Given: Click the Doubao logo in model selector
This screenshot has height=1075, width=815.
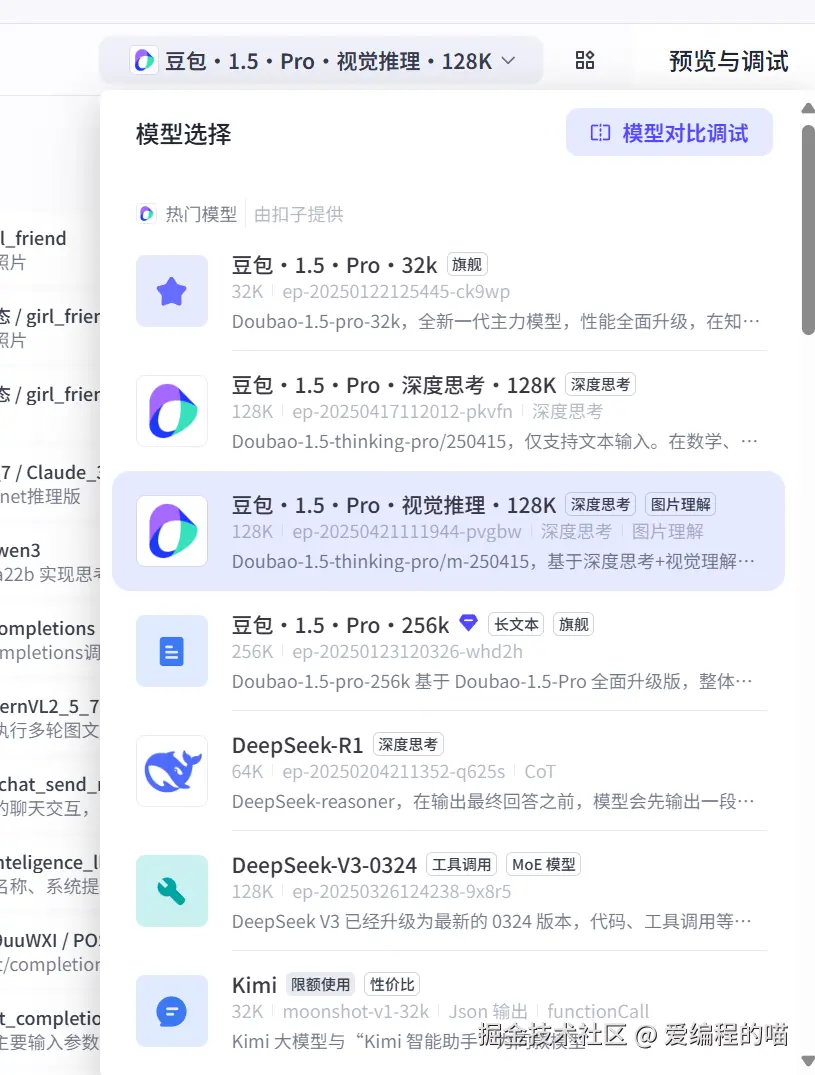Looking at the screenshot, I should click(x=144, y=61).
